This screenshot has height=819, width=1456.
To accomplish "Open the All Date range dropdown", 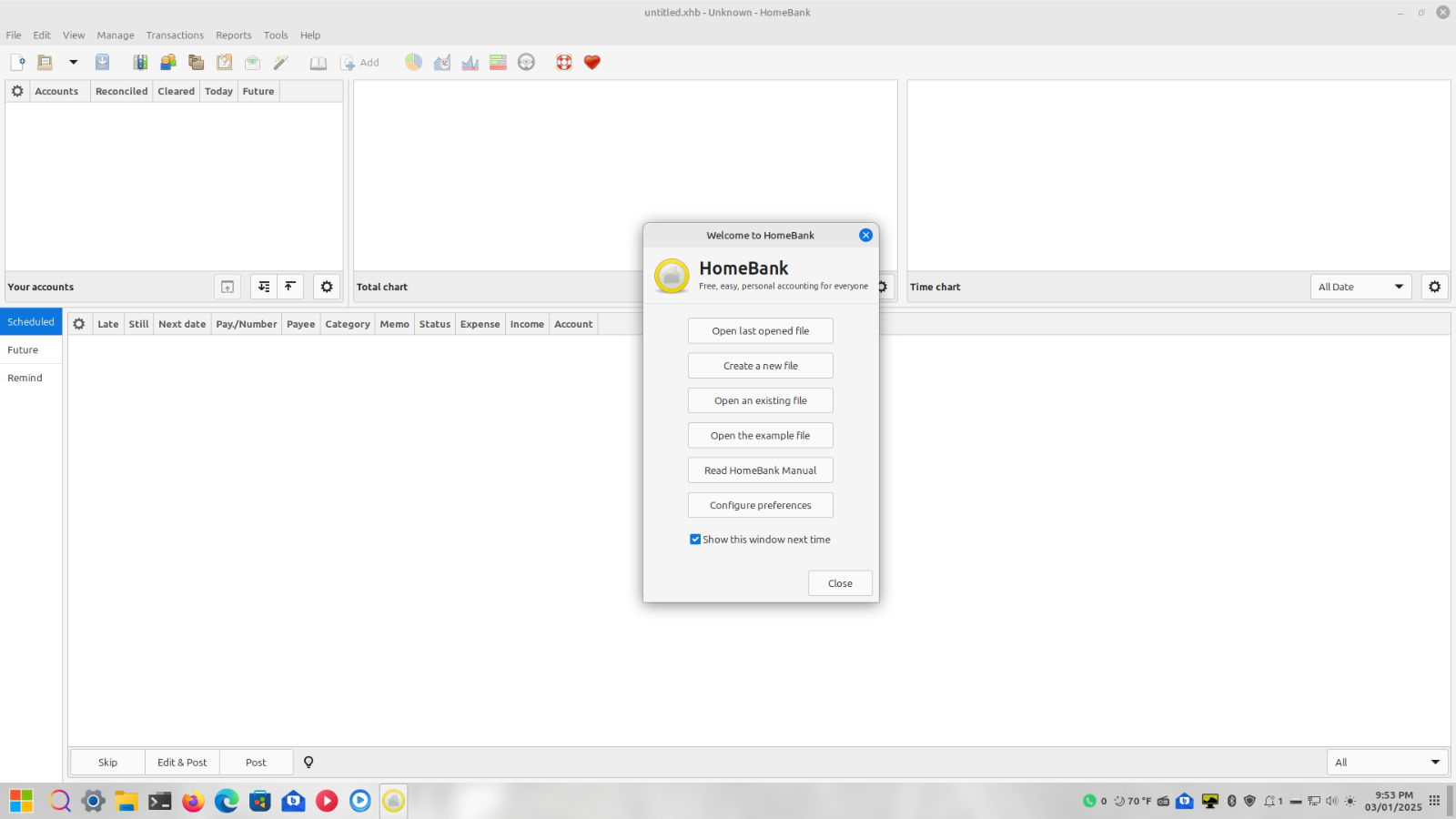I will tap(1361, 287).
